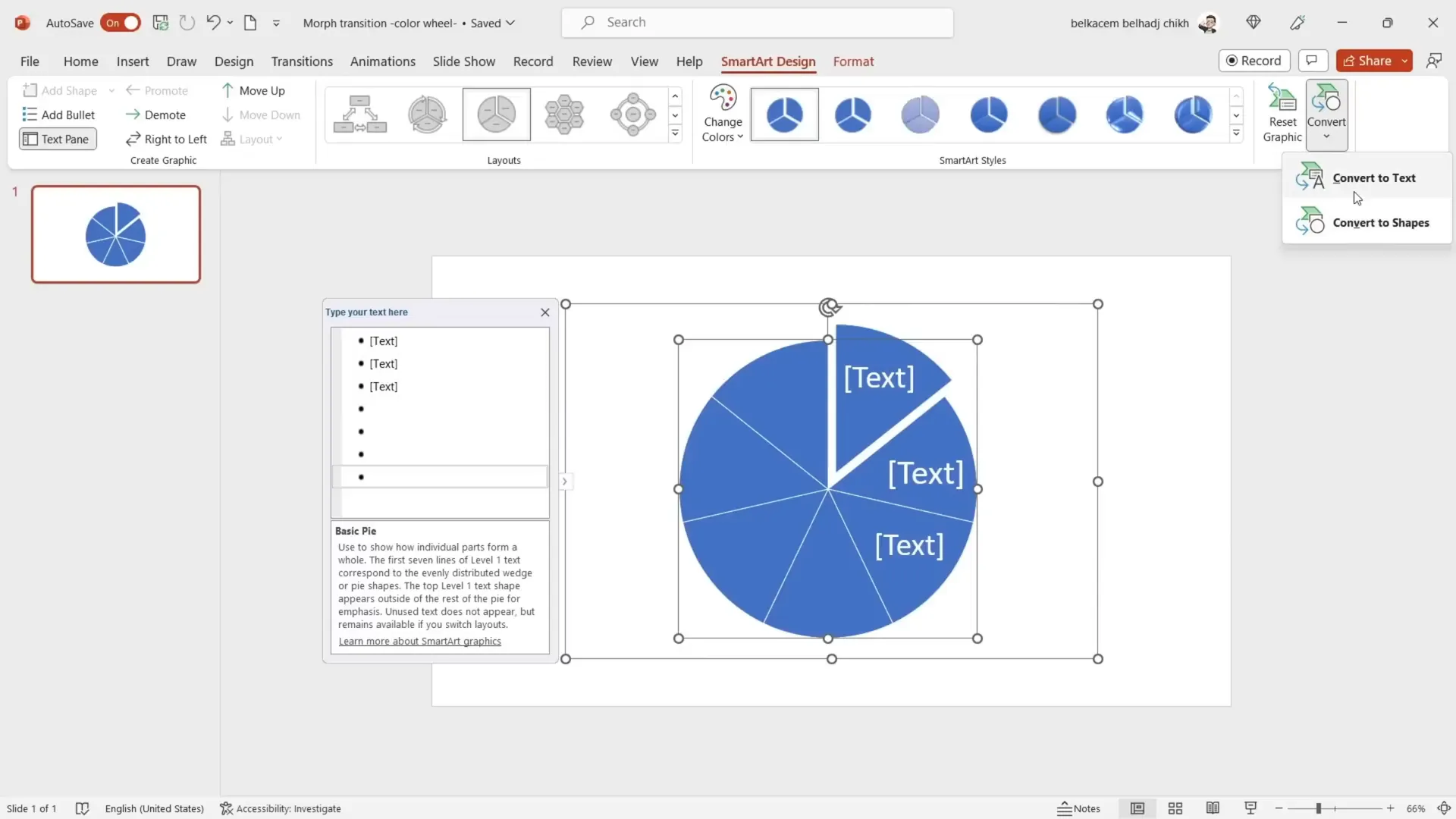Select Convert to Text option
This screenshot has height=819, width=1456.
click(1373, 177)
